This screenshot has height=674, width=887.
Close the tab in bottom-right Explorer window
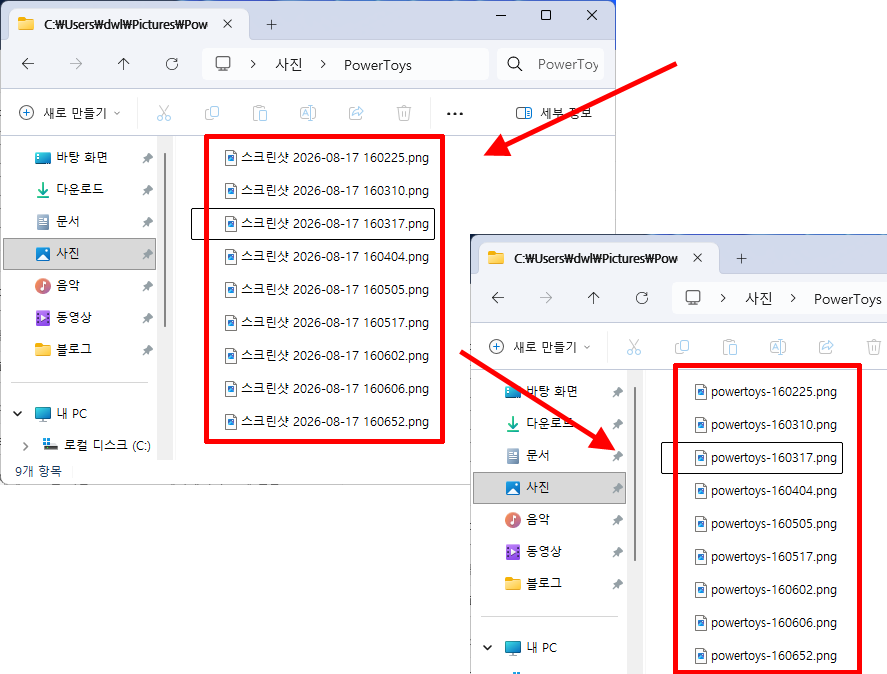[697, 258]
